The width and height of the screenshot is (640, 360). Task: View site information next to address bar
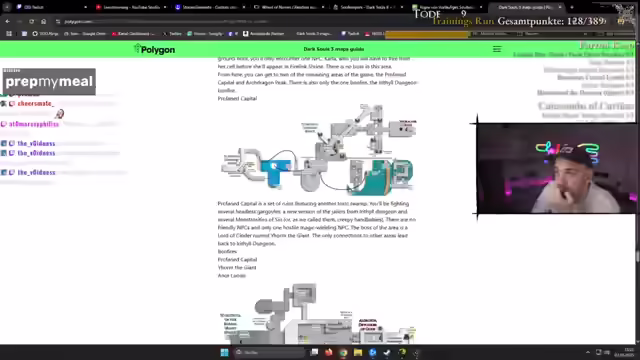58,21
